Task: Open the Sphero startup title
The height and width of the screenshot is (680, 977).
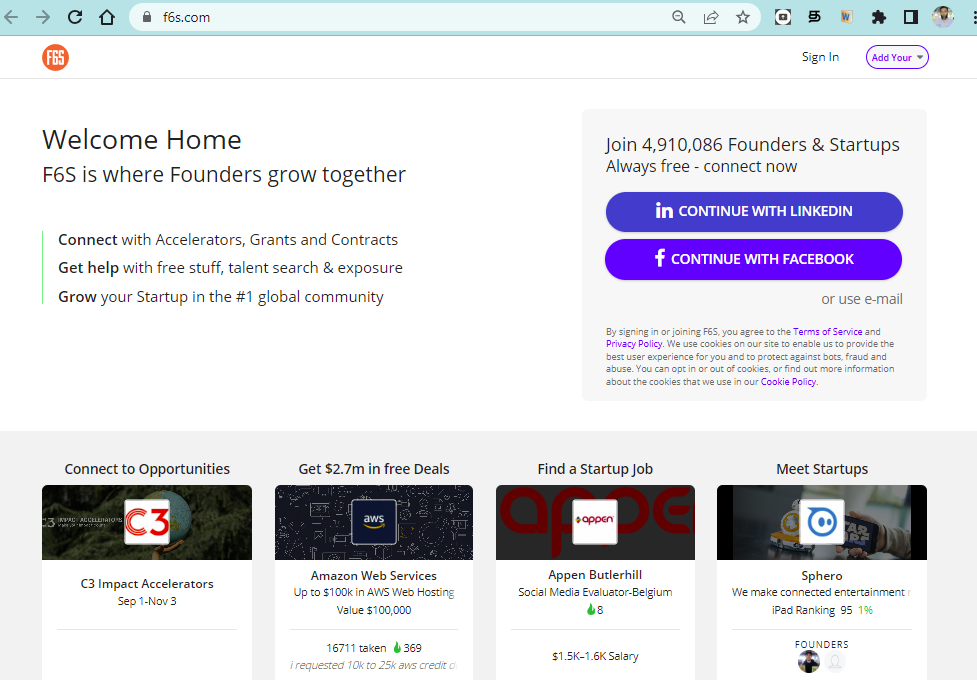Action: pos(822,576)
